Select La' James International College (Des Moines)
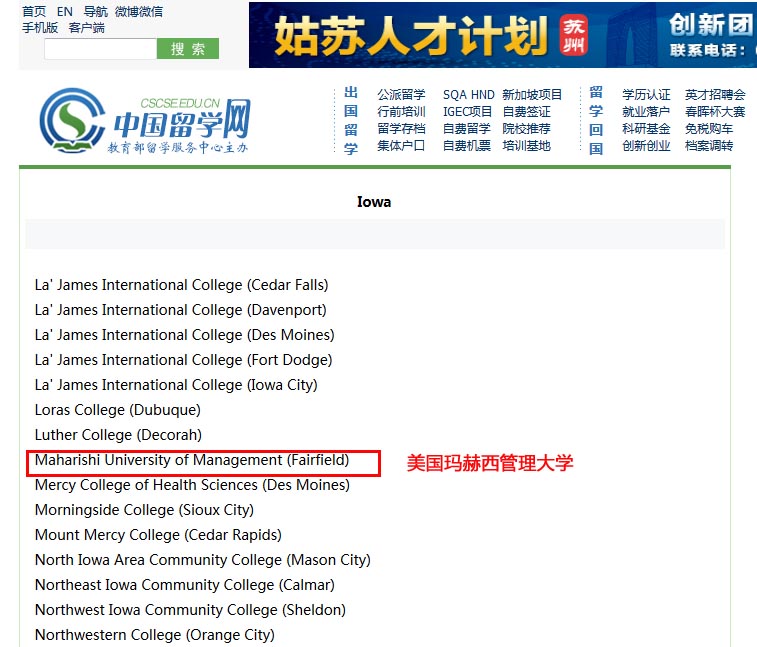Image resolution: width=757 pixels, height=647 pixels. 184,335
